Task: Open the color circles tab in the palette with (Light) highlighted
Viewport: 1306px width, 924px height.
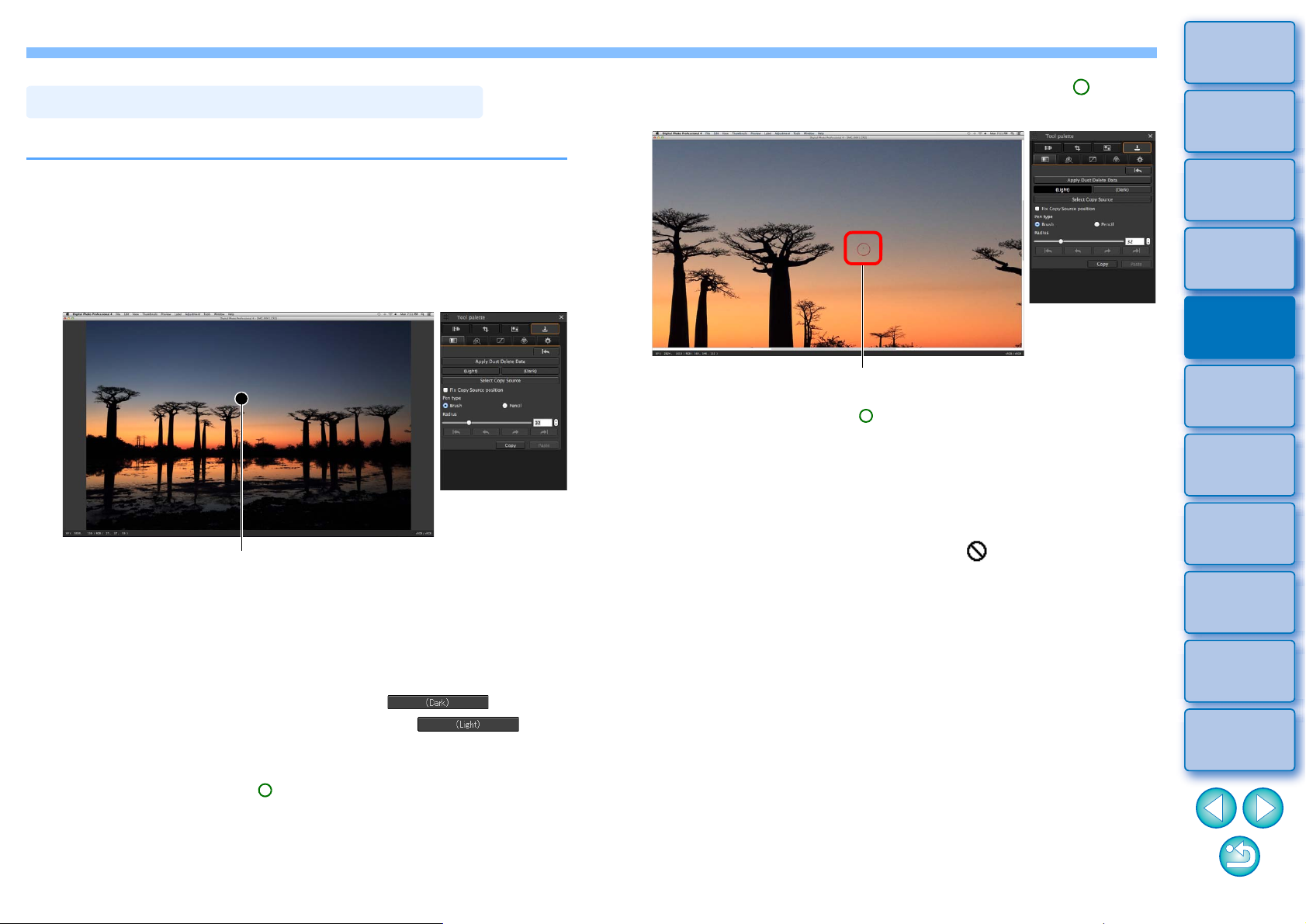Action: pyautogui.click(x=1117, y=159)
